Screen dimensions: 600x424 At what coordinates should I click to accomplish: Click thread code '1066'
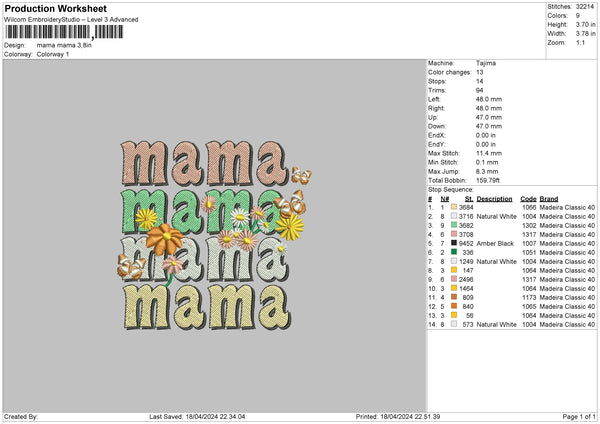pos(529,207)
